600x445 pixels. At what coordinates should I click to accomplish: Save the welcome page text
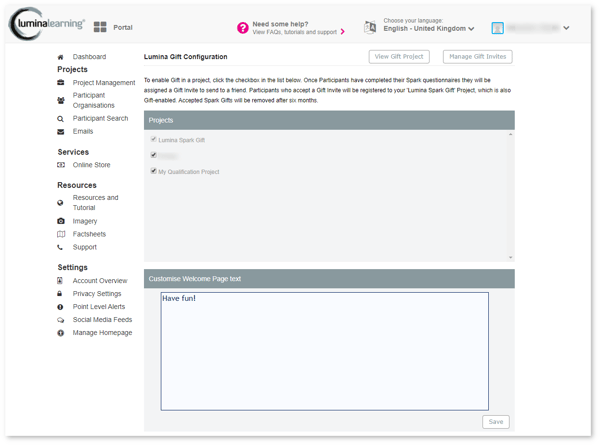pyautogui.click(x=496, y=422)
